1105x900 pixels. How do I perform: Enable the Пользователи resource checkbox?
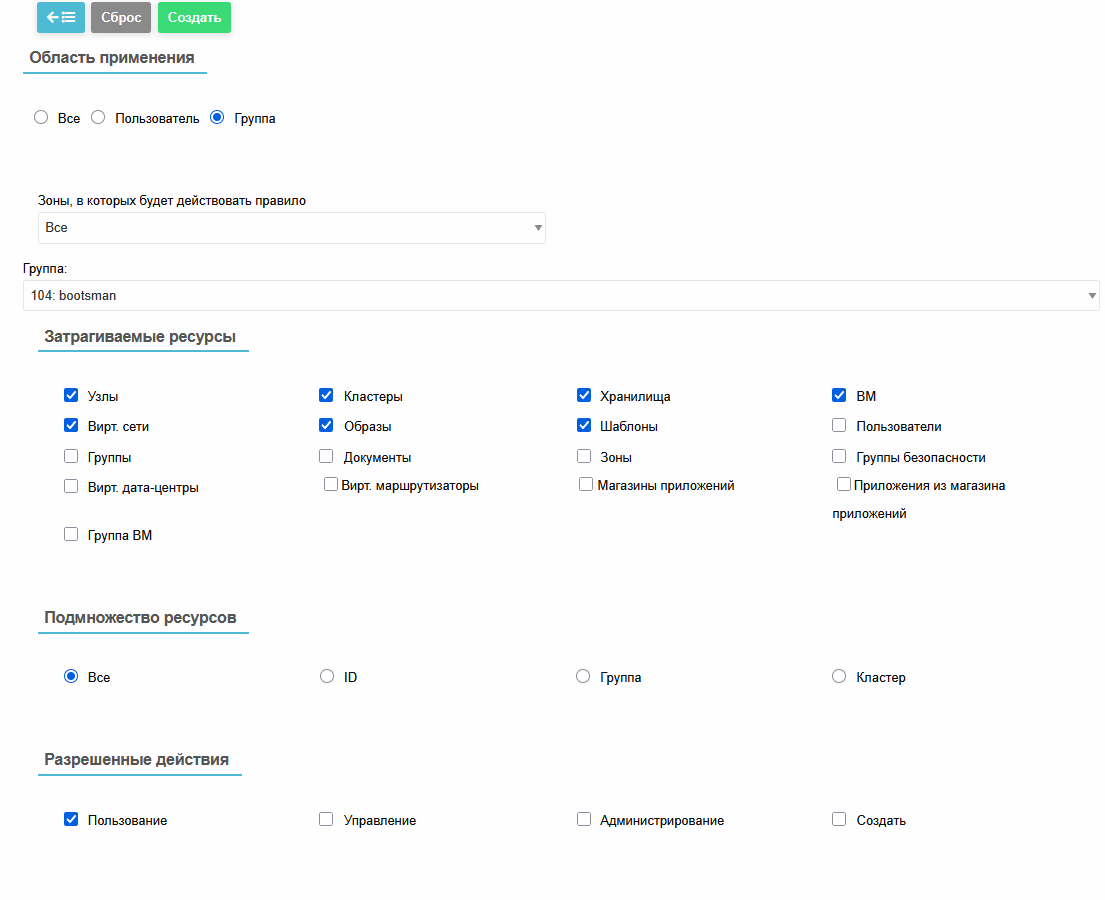click(839, 426)
